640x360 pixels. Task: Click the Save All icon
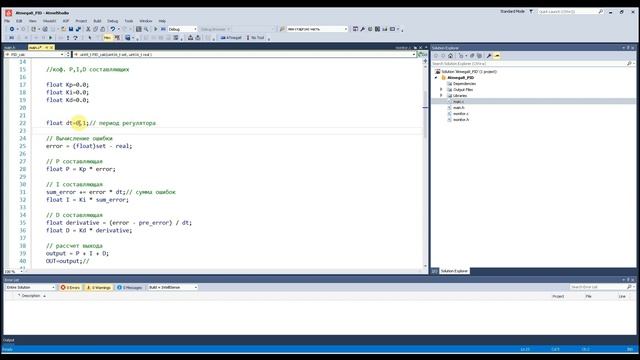78,29
